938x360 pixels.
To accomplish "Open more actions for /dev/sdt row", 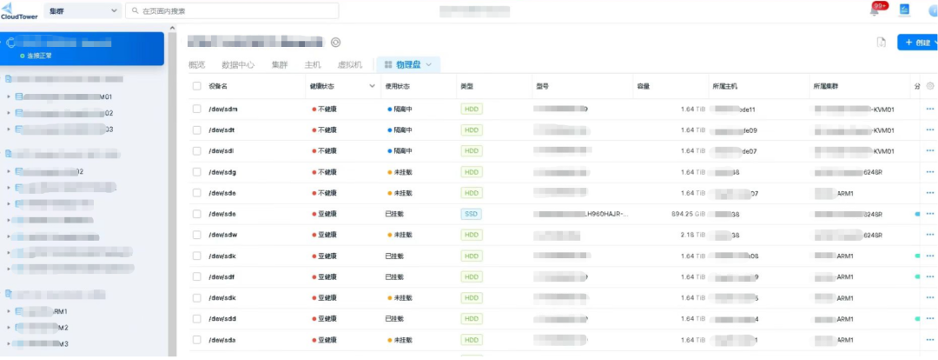I will pyautogui.click(x=930, y=130).
